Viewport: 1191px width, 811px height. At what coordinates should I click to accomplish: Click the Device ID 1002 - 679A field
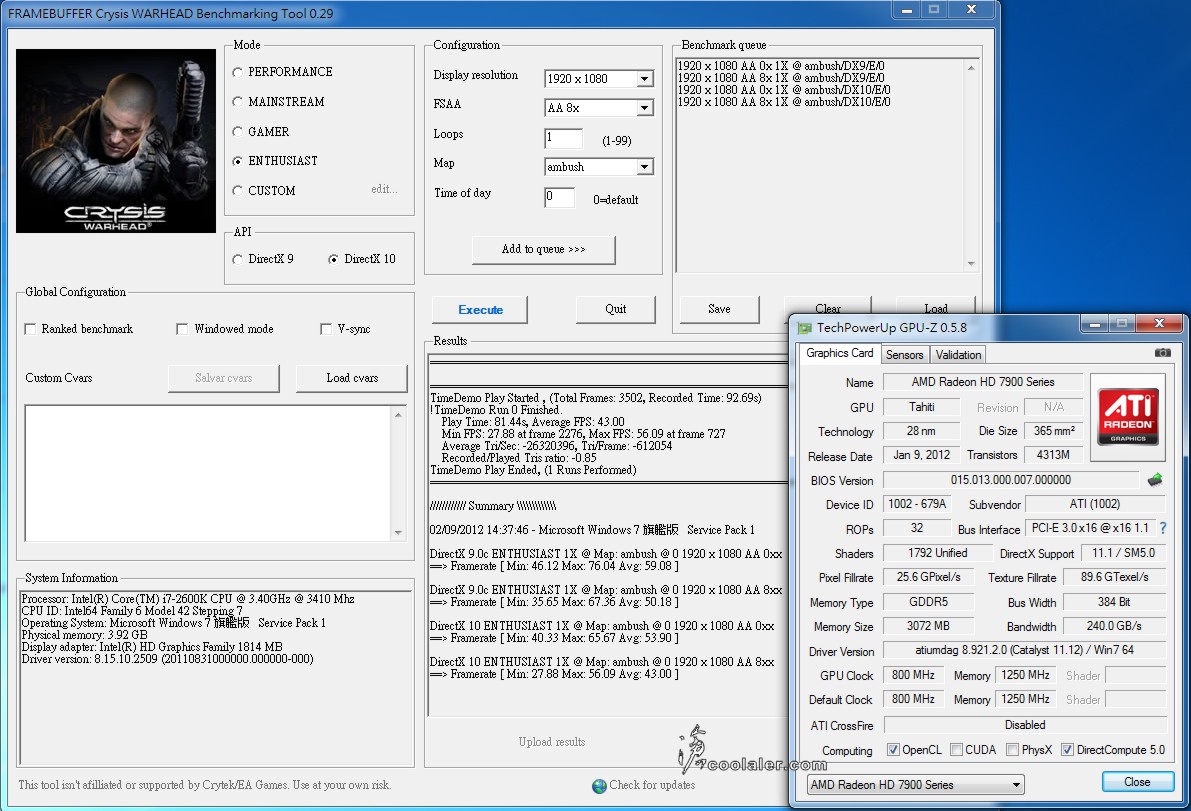[x=918, y=504]
